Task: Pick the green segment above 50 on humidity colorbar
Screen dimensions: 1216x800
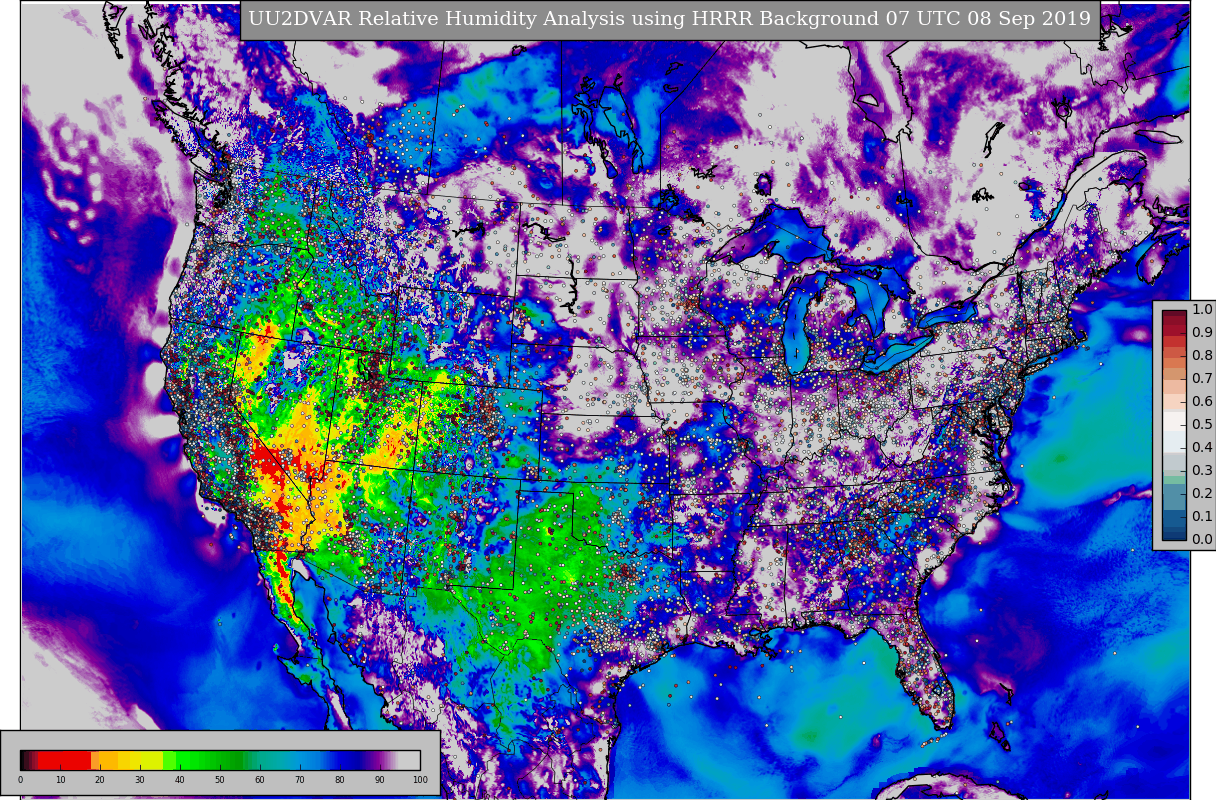Action: click(220, 760)
